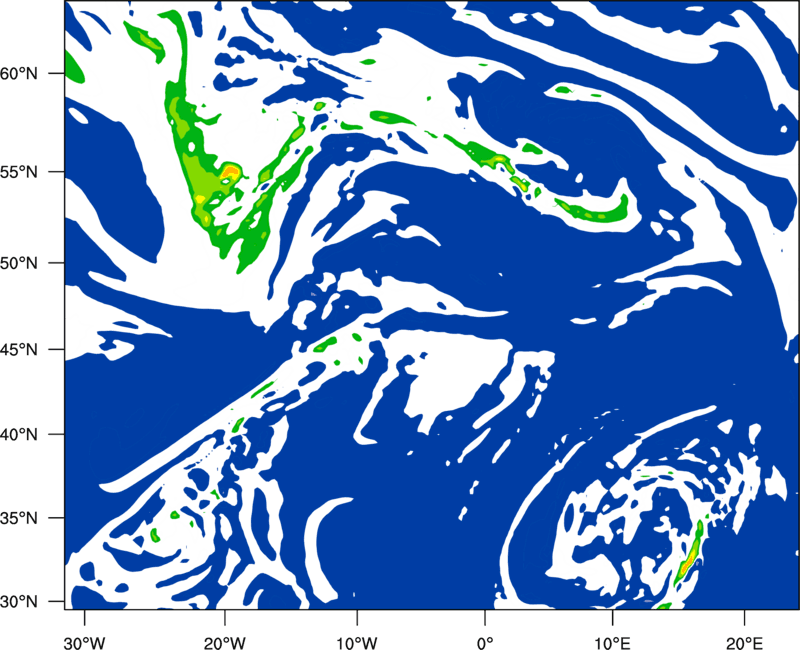Click the 20°E longitude label
The width and height of the screenshot is (800, 650).
(744, 642)
